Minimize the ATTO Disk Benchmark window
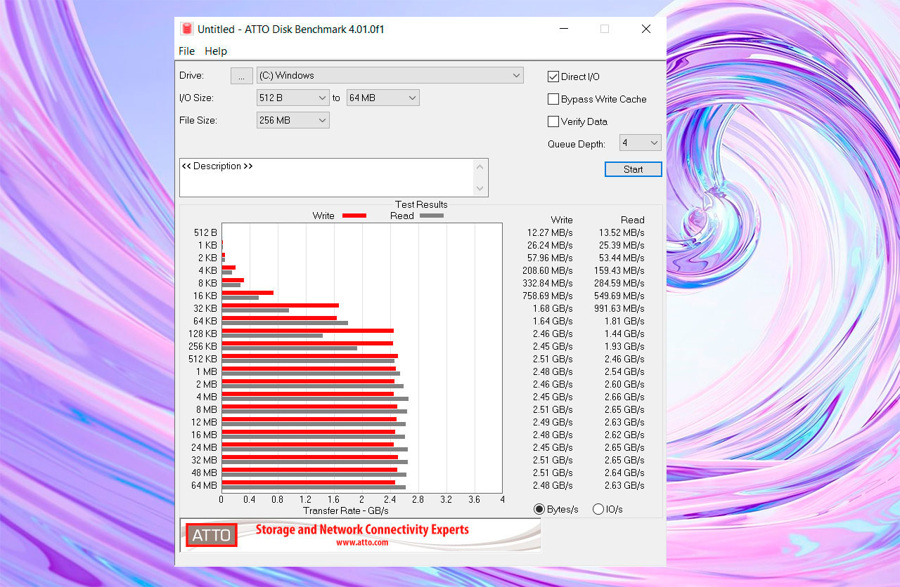The width and height of the screenshot is (900, 587). point(564,29)
